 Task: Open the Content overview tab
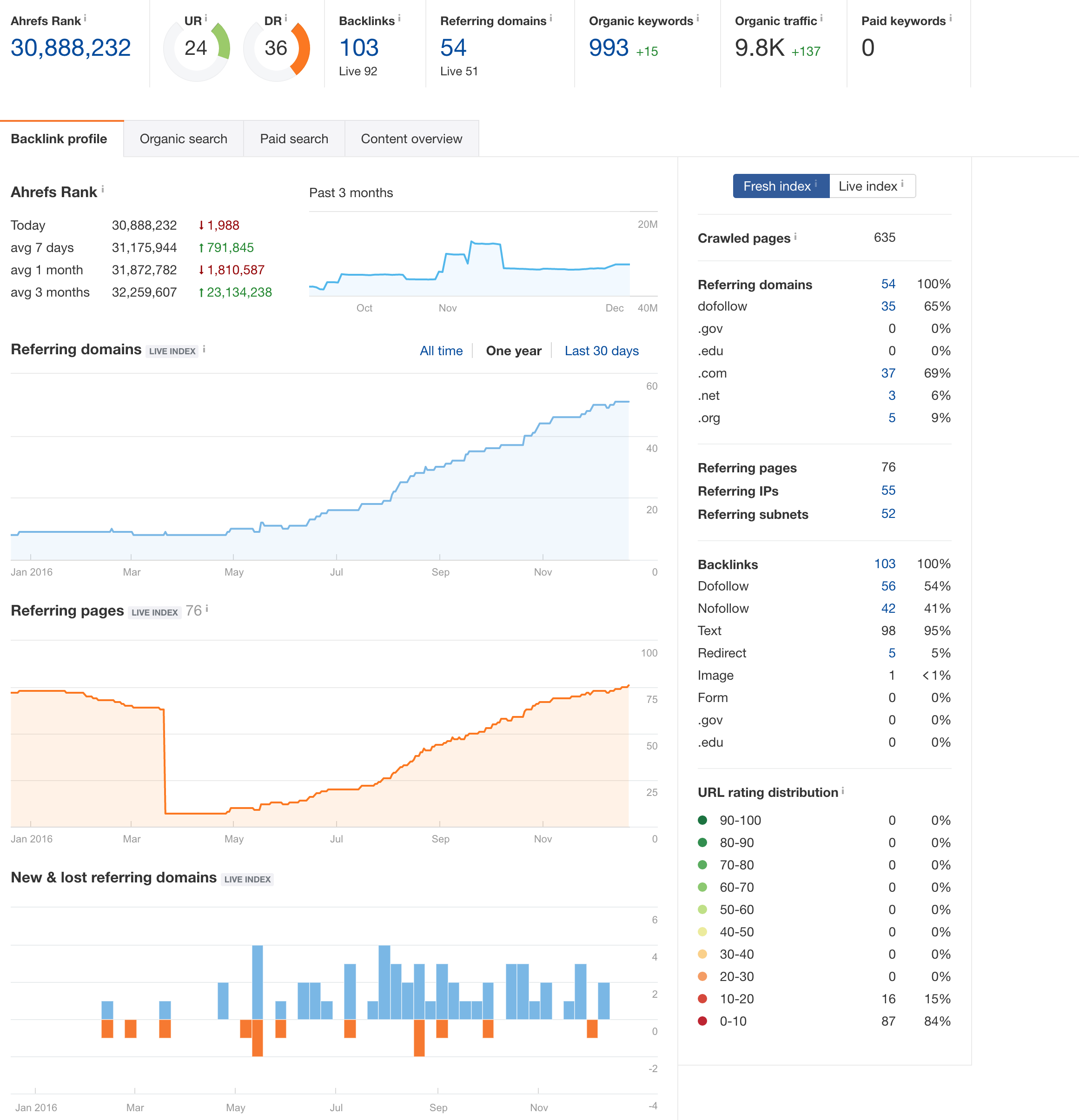[x=411, y=139]
